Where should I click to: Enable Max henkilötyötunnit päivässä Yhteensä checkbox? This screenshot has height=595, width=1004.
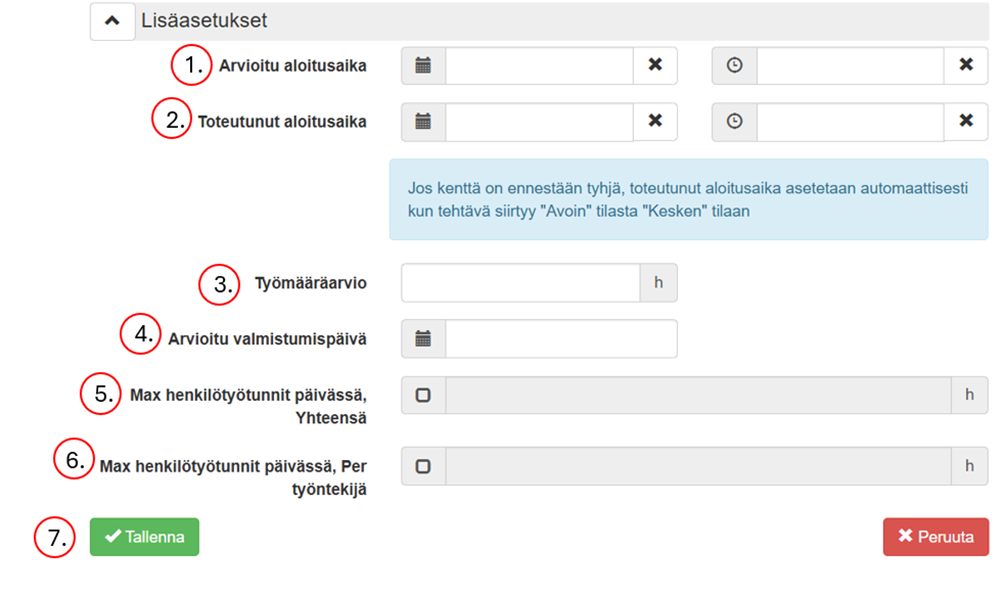tap(423, 395)
